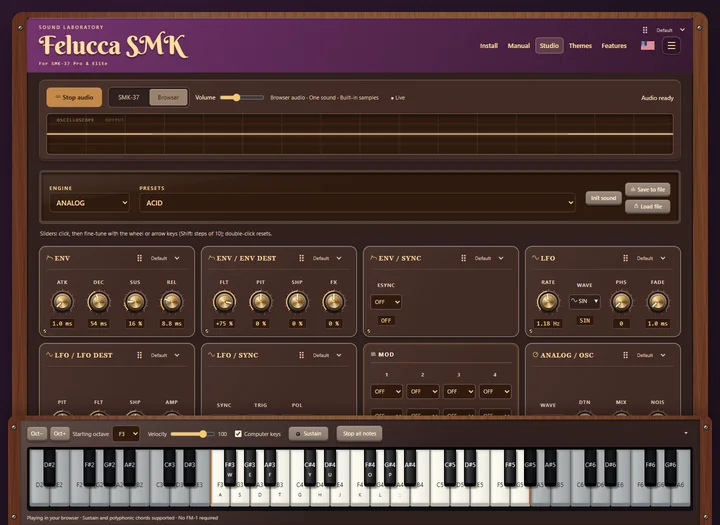This screenshot has height=525, width=720.
Task: Go to the Studio tab
Action: pyautogui.click(x=549, y=45)
